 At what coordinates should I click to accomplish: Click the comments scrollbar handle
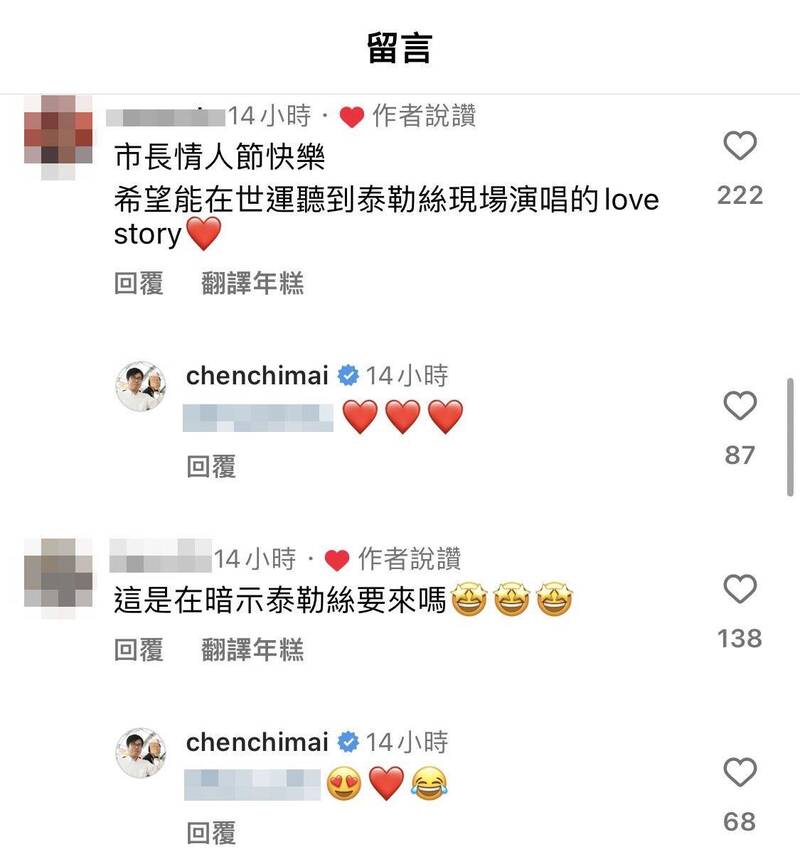pos(790,437)
